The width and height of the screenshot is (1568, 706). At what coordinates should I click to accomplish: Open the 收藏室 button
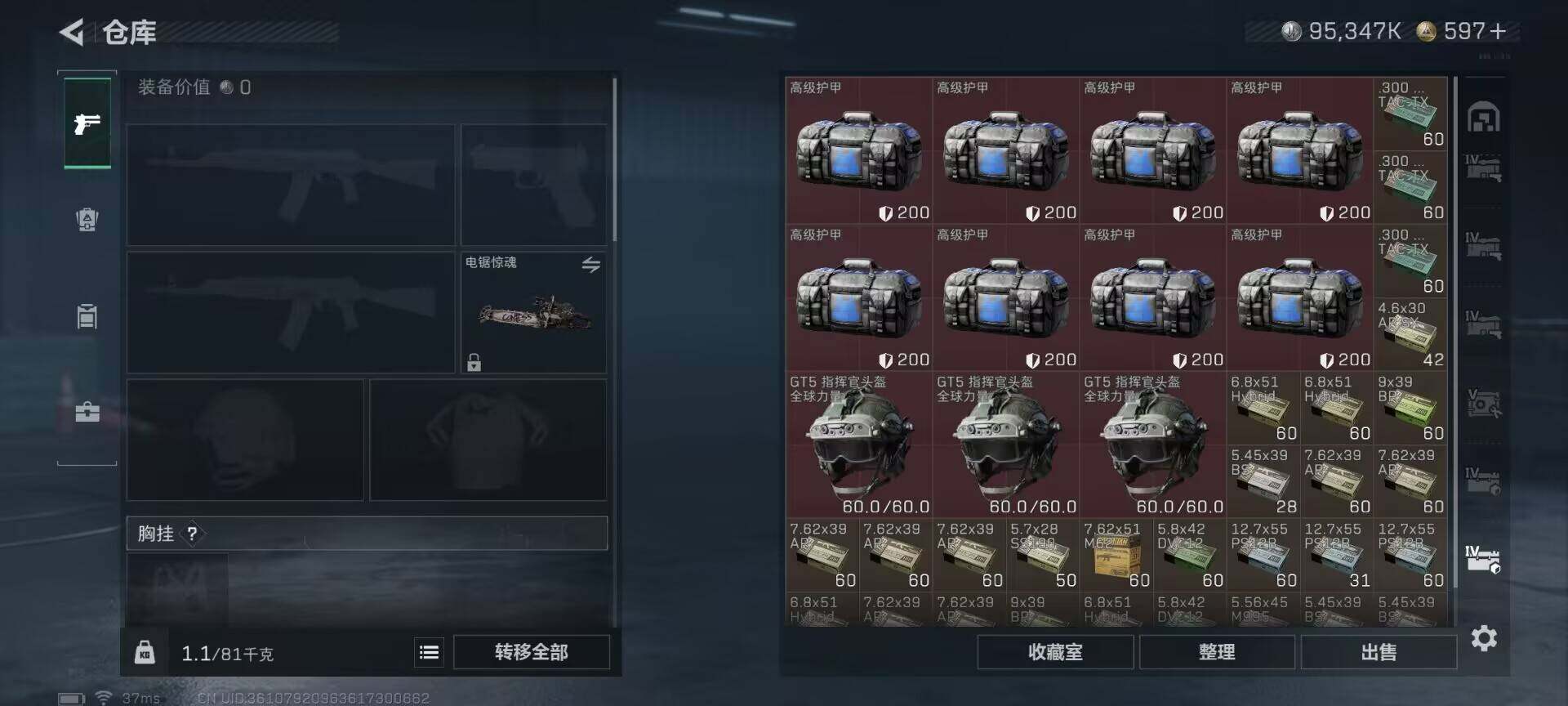coord(1055,652)
